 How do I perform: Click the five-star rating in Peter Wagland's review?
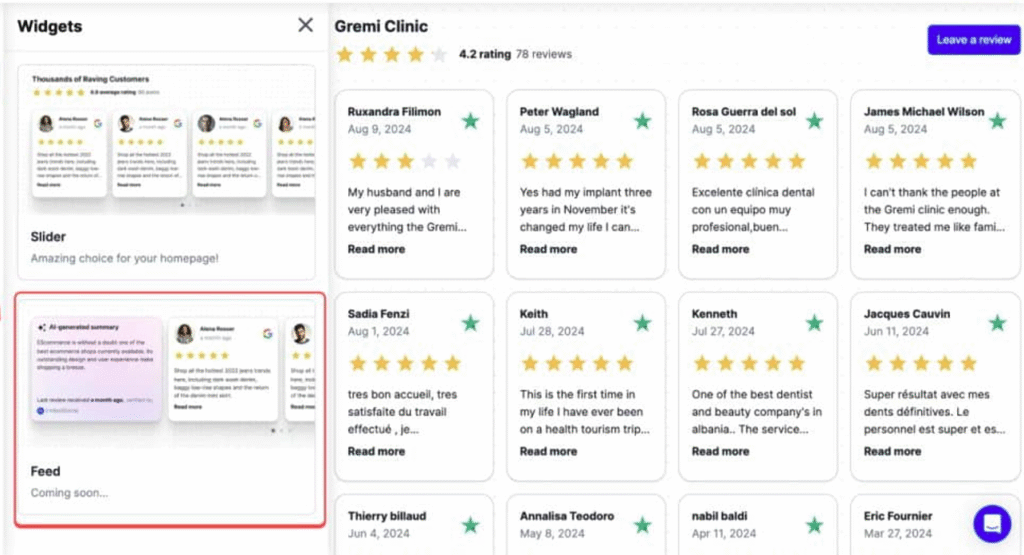tap(577, 161)
